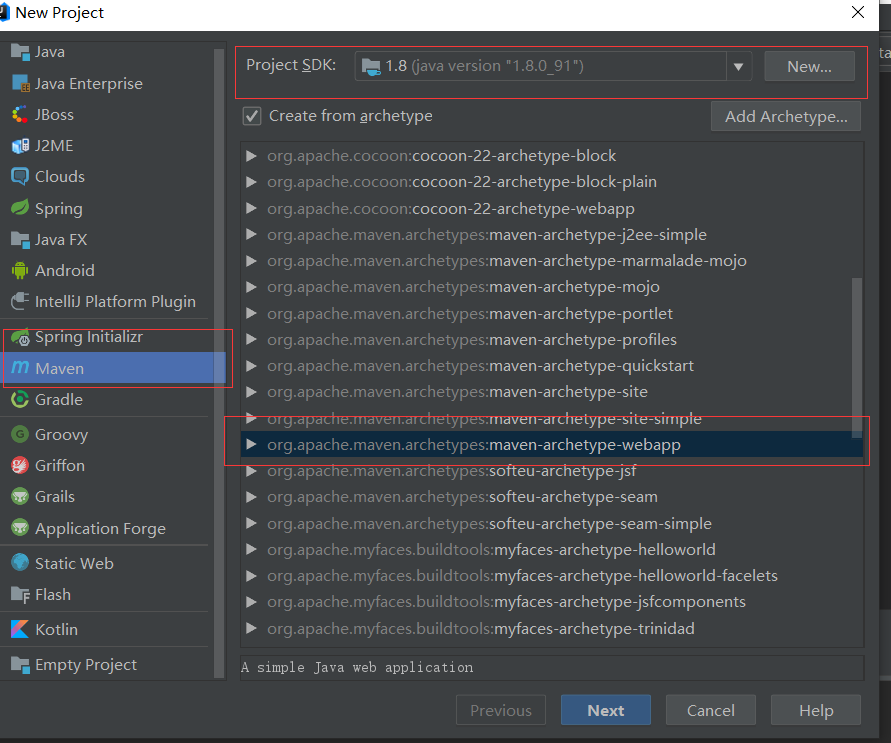This screenshot has width=891, height=743.
Task: Click the JBoss icon
Action: [19, 114]
